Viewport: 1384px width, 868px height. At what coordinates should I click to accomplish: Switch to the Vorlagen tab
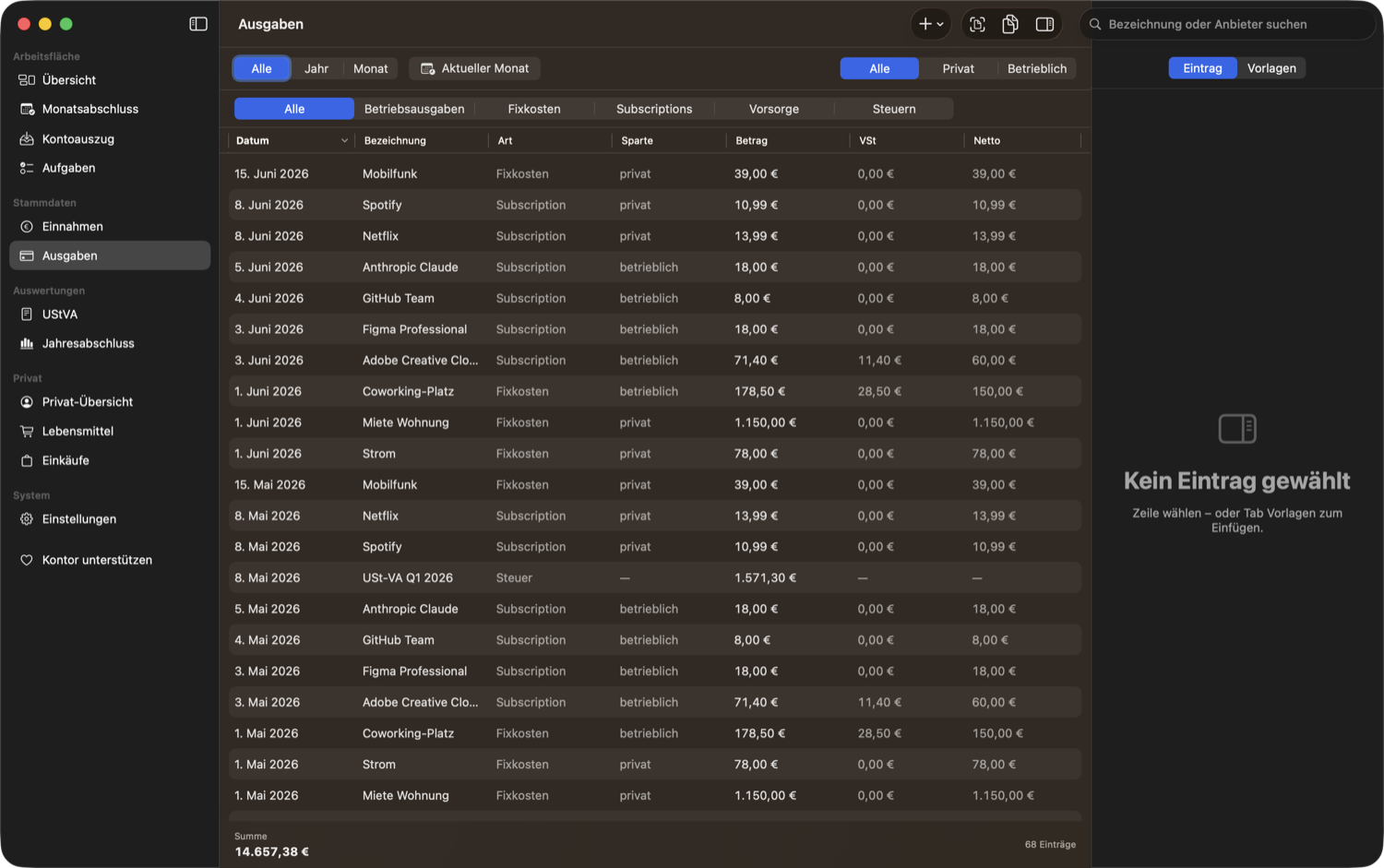click(1271, 68)
